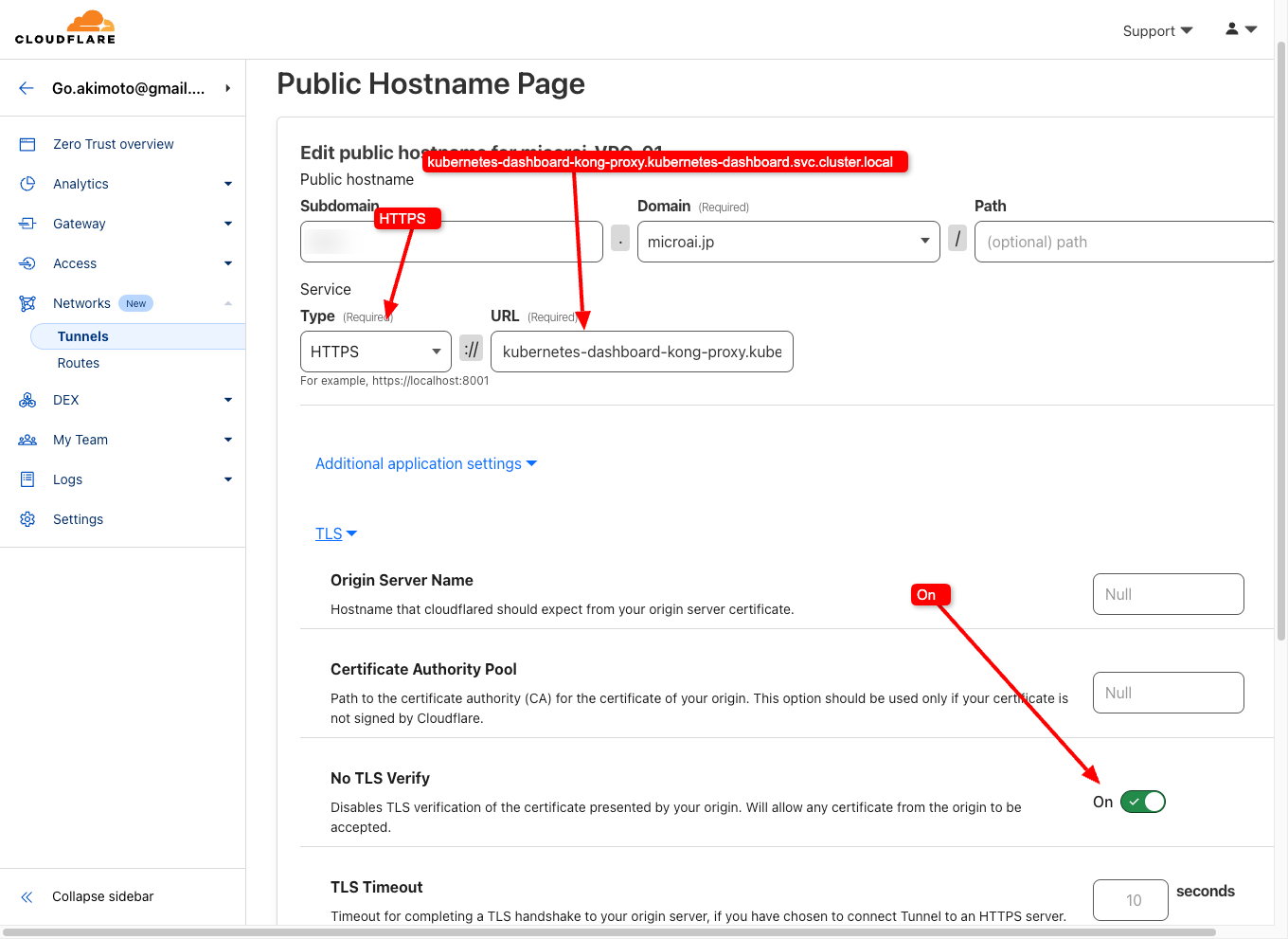Viewport: 1288px width, 939px height.
Task: Click the Analytics pie chart icon
Action: pos(27,184)
